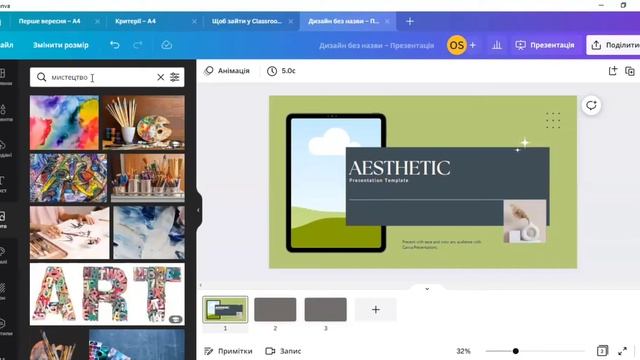The width and height of the screenshot is (640, 360).
Task: Select the watercolor splash photo
Action: tap(64, 122)
